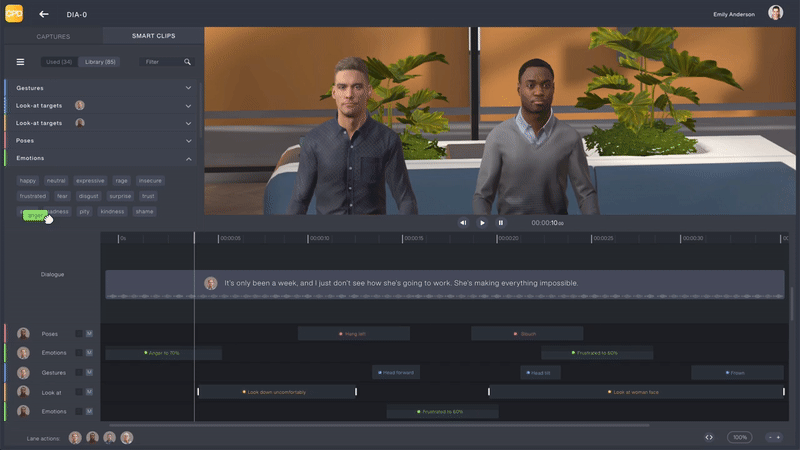Click the pause button under the preview
800x450 pixels.
click(x=501, y=223)
